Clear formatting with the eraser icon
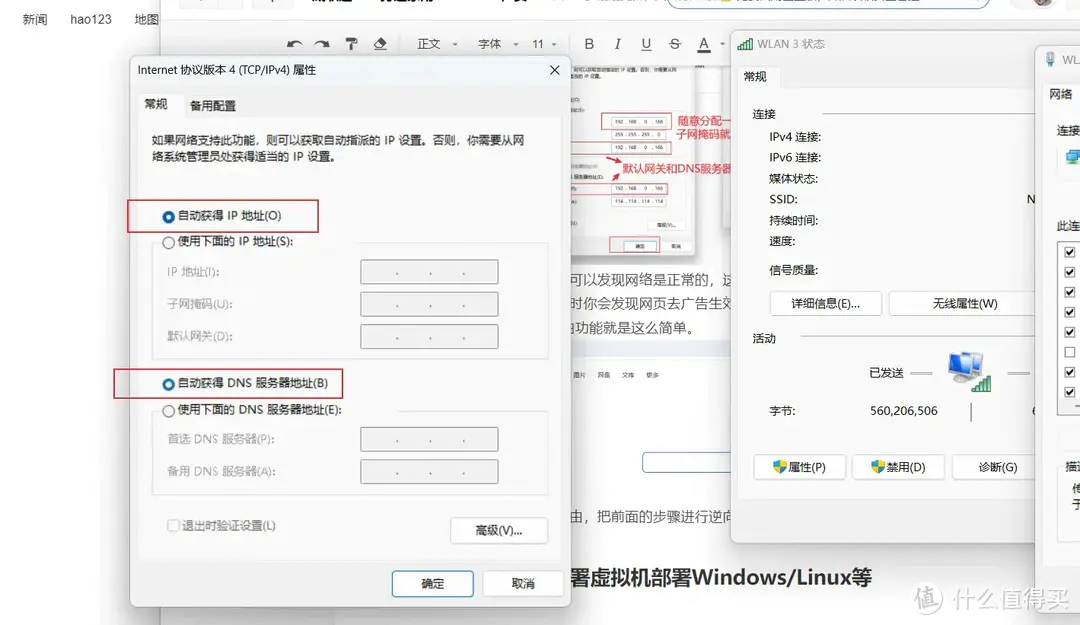 (380, 44)
